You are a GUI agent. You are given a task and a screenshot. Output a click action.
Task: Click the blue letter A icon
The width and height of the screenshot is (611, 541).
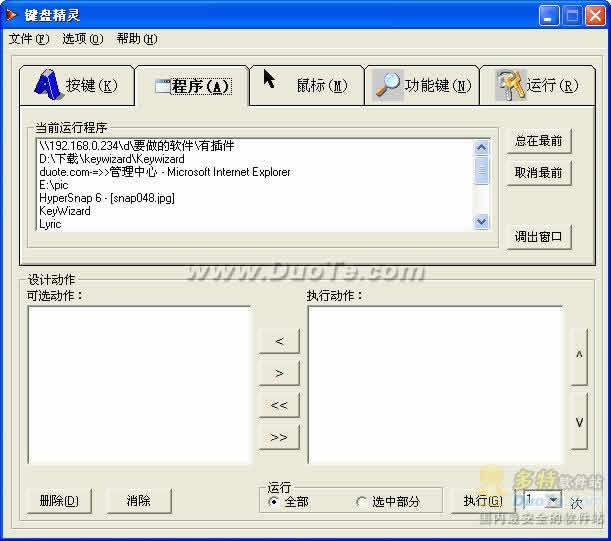[x=48, y=85]
